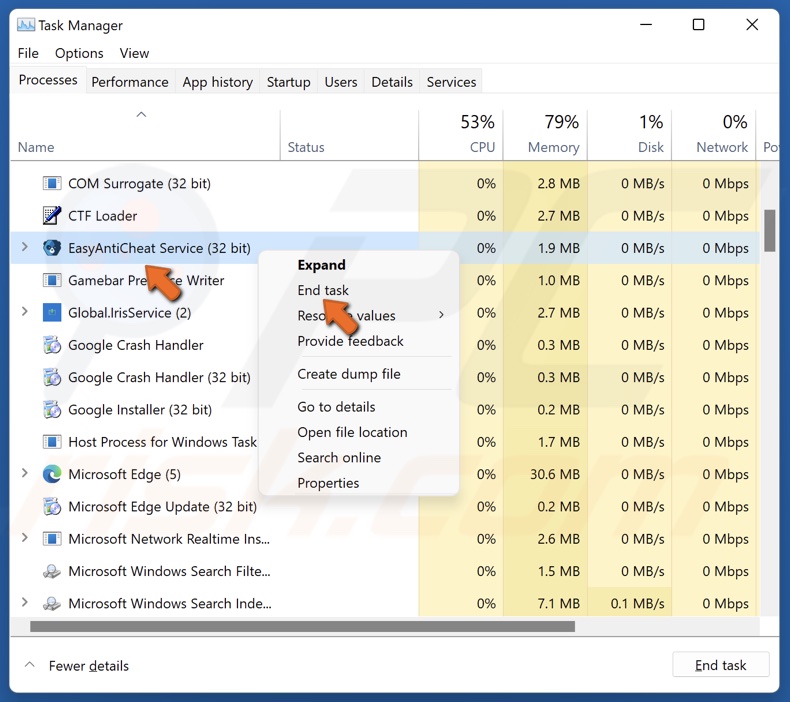Open the Options menu

tap(79, 53)
